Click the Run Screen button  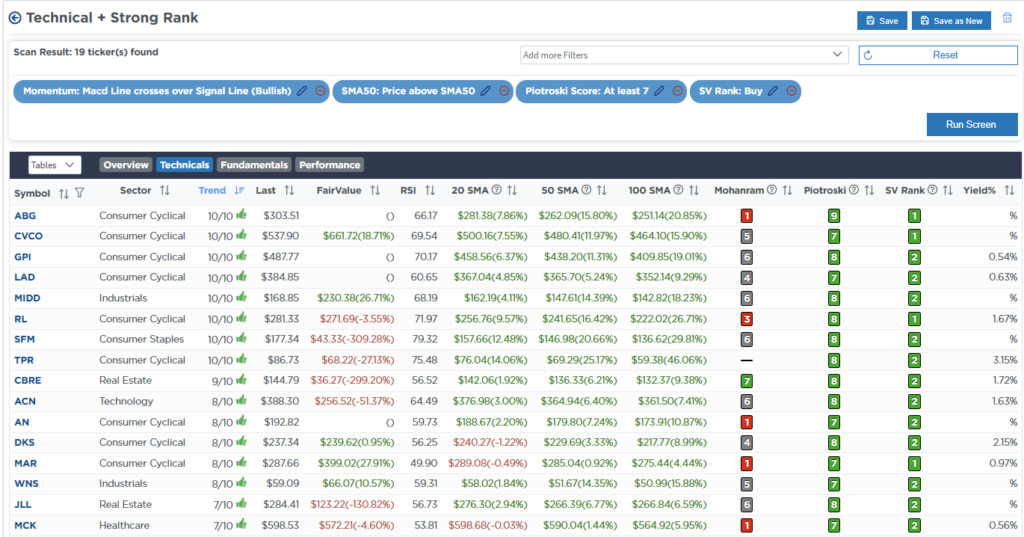[x=971, y=124]
